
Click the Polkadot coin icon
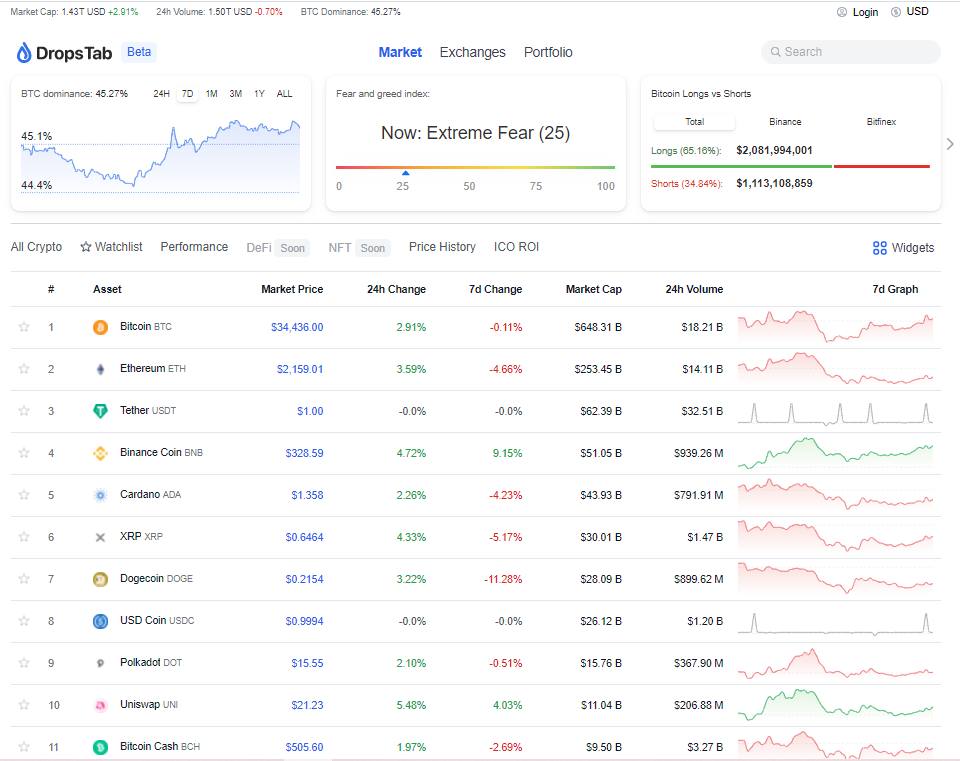pyautogui.click(x=100, y=663)
